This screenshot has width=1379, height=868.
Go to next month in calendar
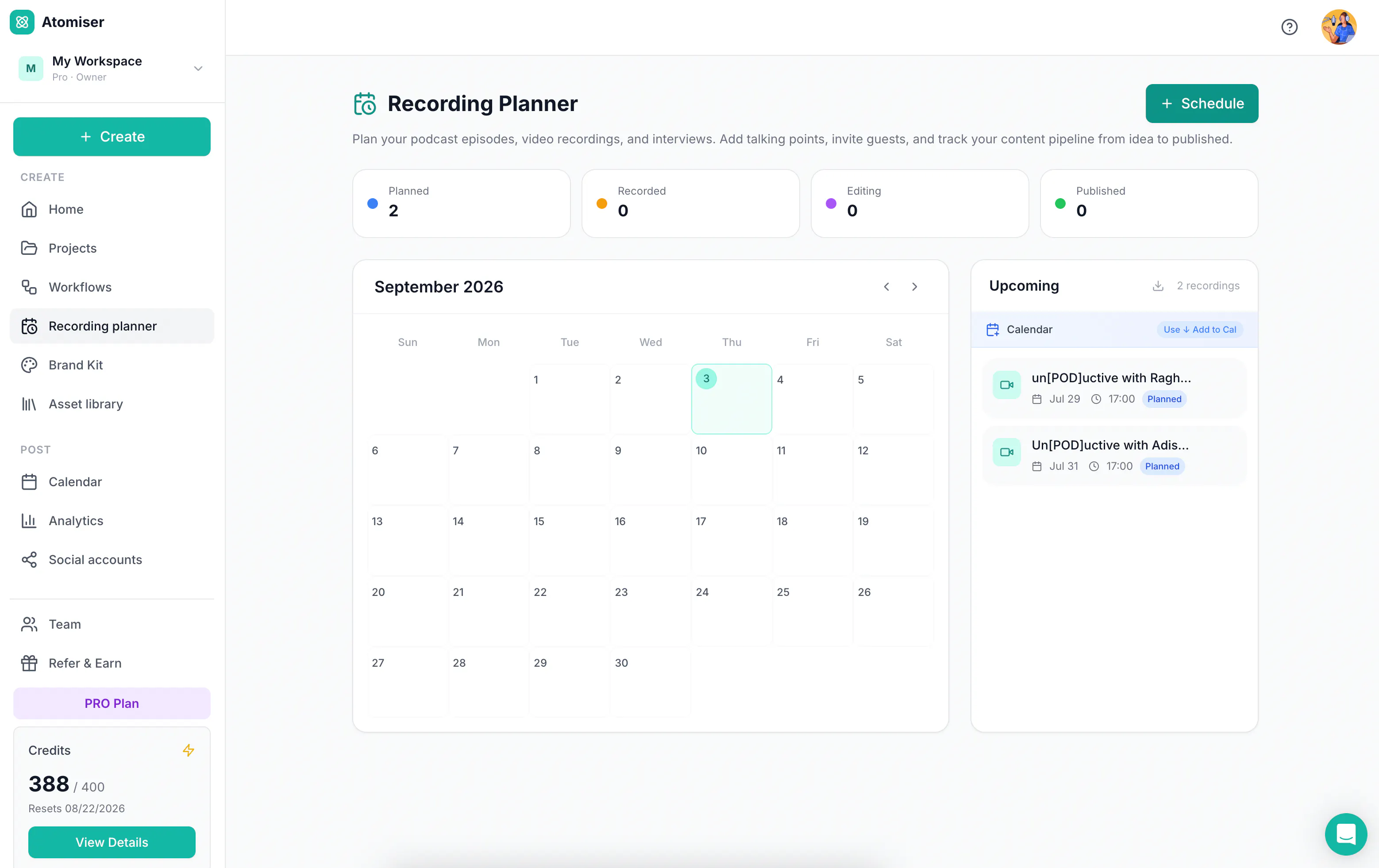coord(915,286)
